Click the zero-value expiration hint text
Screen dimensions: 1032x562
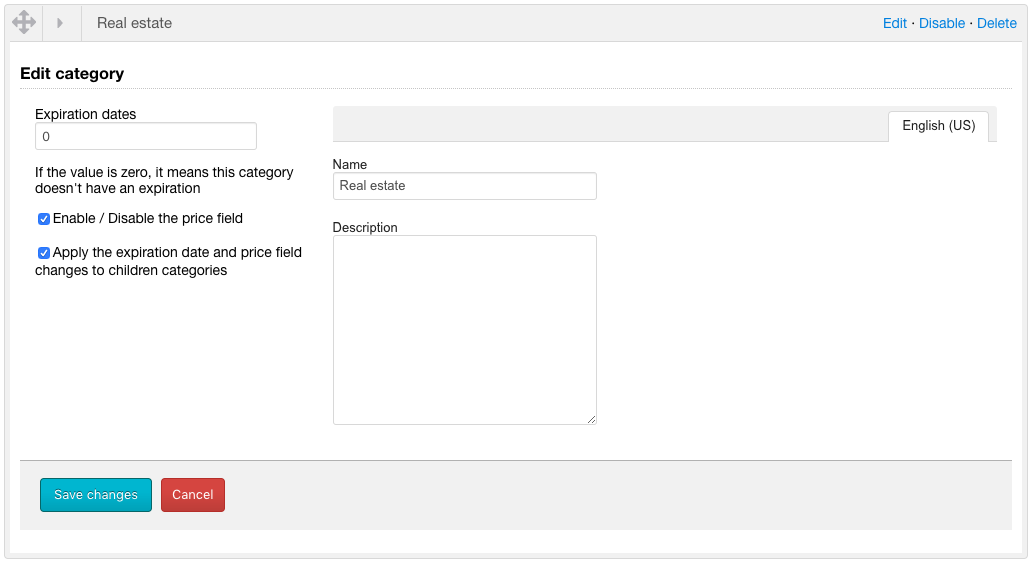point(165,180)
